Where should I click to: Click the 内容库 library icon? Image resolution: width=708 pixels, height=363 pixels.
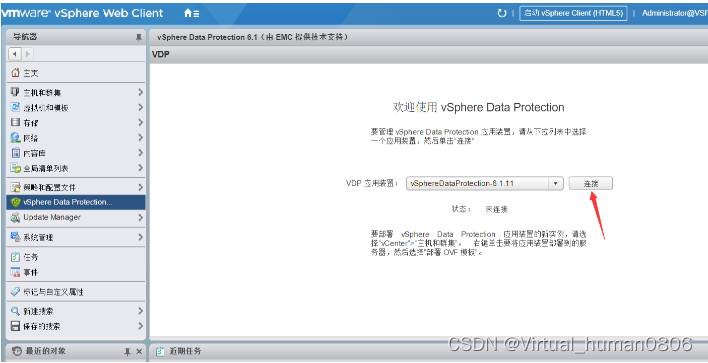click(x=16, y=153)
